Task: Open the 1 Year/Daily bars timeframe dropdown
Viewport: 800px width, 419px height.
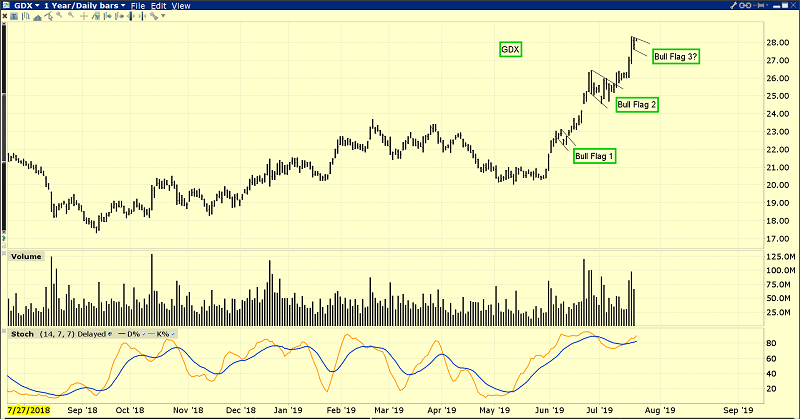Action: pos(85,6)
